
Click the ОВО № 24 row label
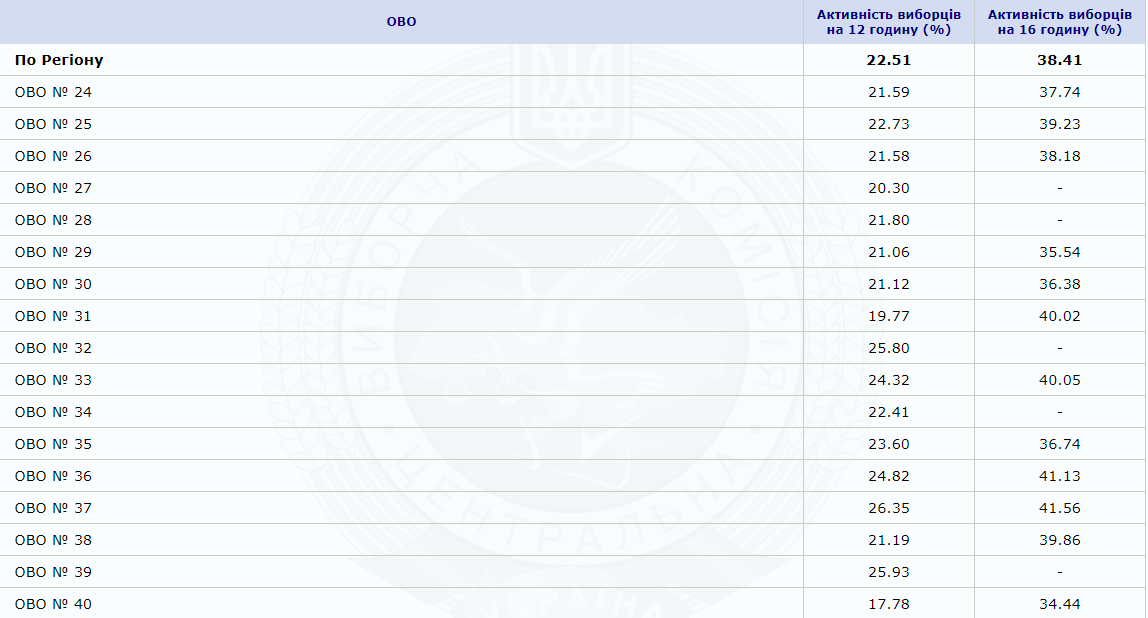(53, 92)
